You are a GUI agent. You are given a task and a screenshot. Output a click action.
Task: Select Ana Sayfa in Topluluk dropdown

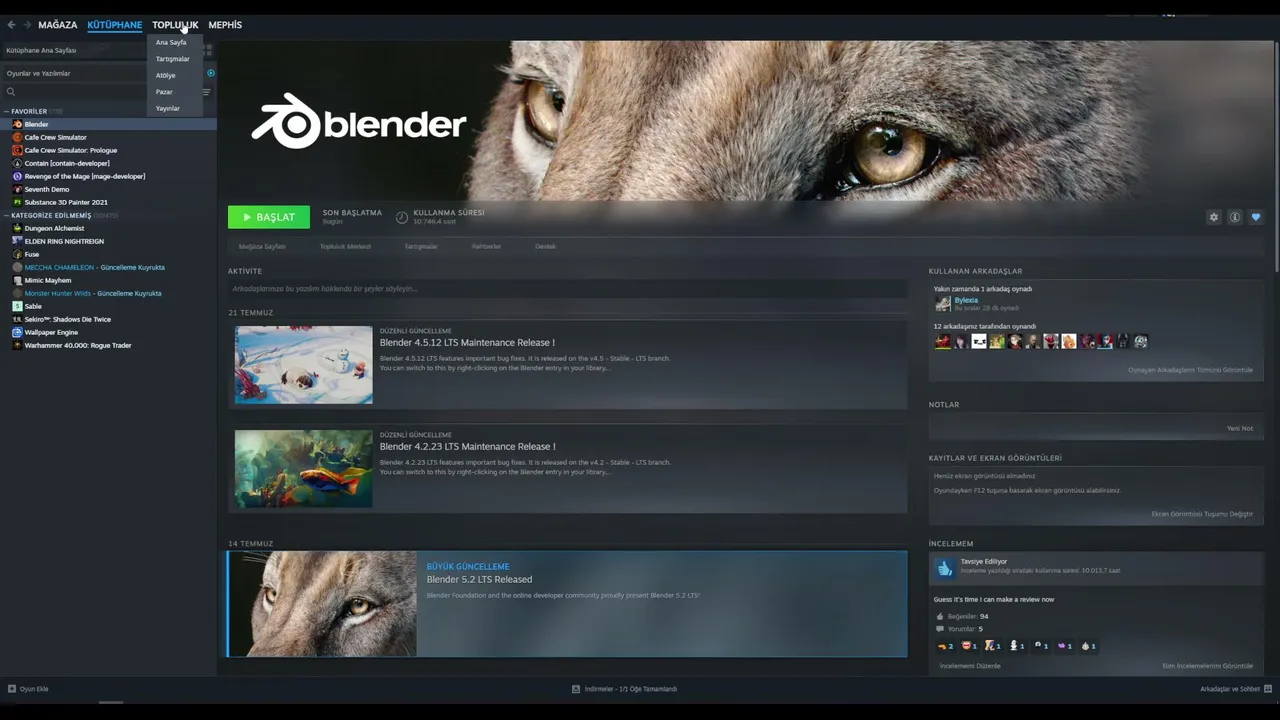(171, 43)
